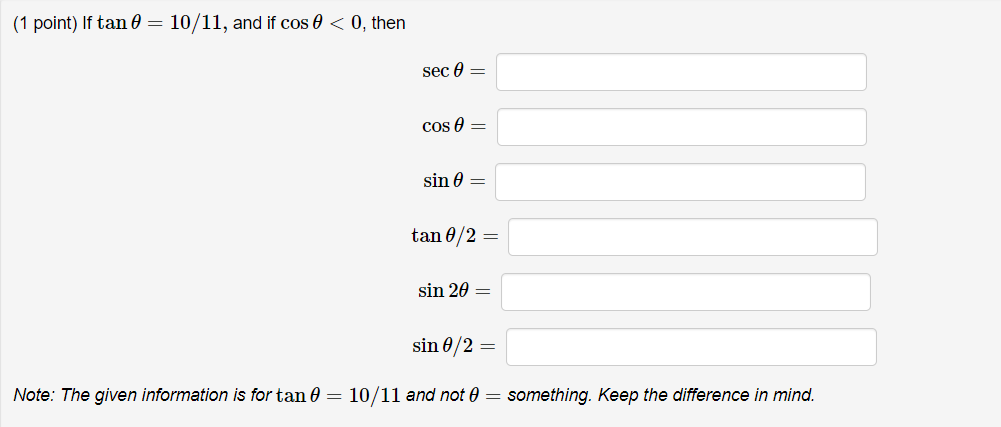
Task: Click the 'tan θ/2 =' label
Action: (454, 236)
